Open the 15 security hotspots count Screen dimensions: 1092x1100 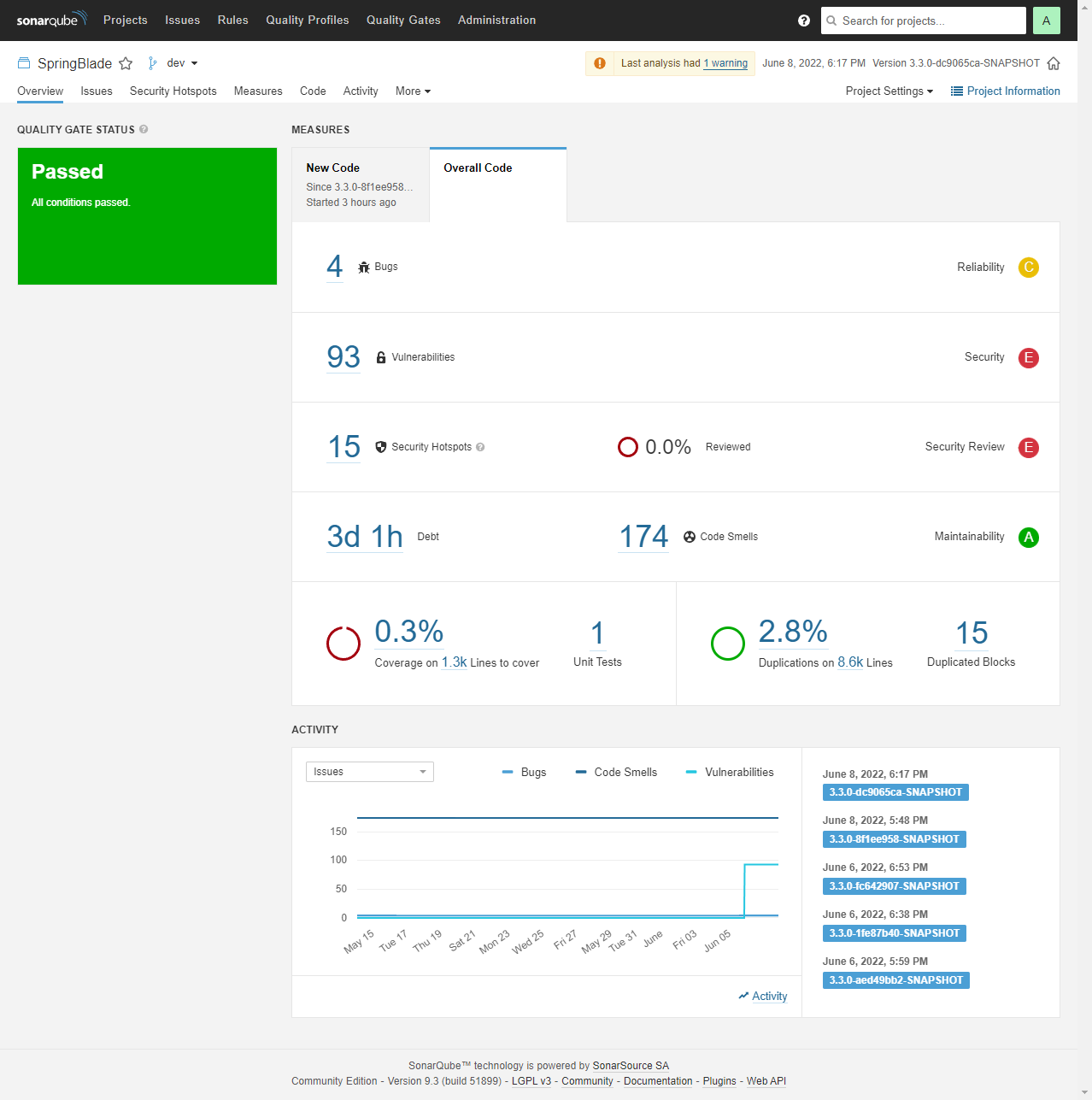tap(344, 446)
